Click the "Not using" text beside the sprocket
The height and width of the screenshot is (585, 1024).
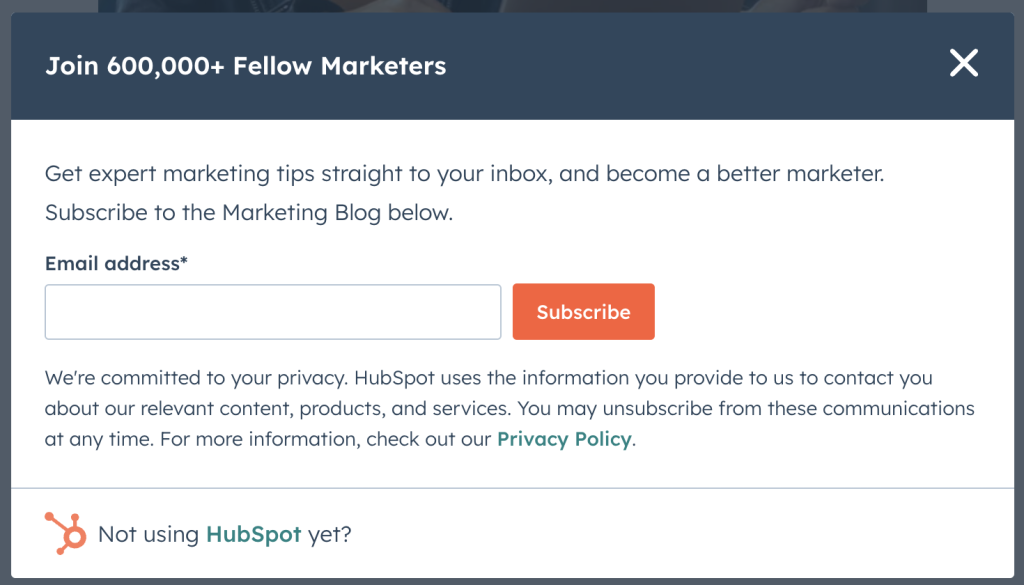pos(148,535)
